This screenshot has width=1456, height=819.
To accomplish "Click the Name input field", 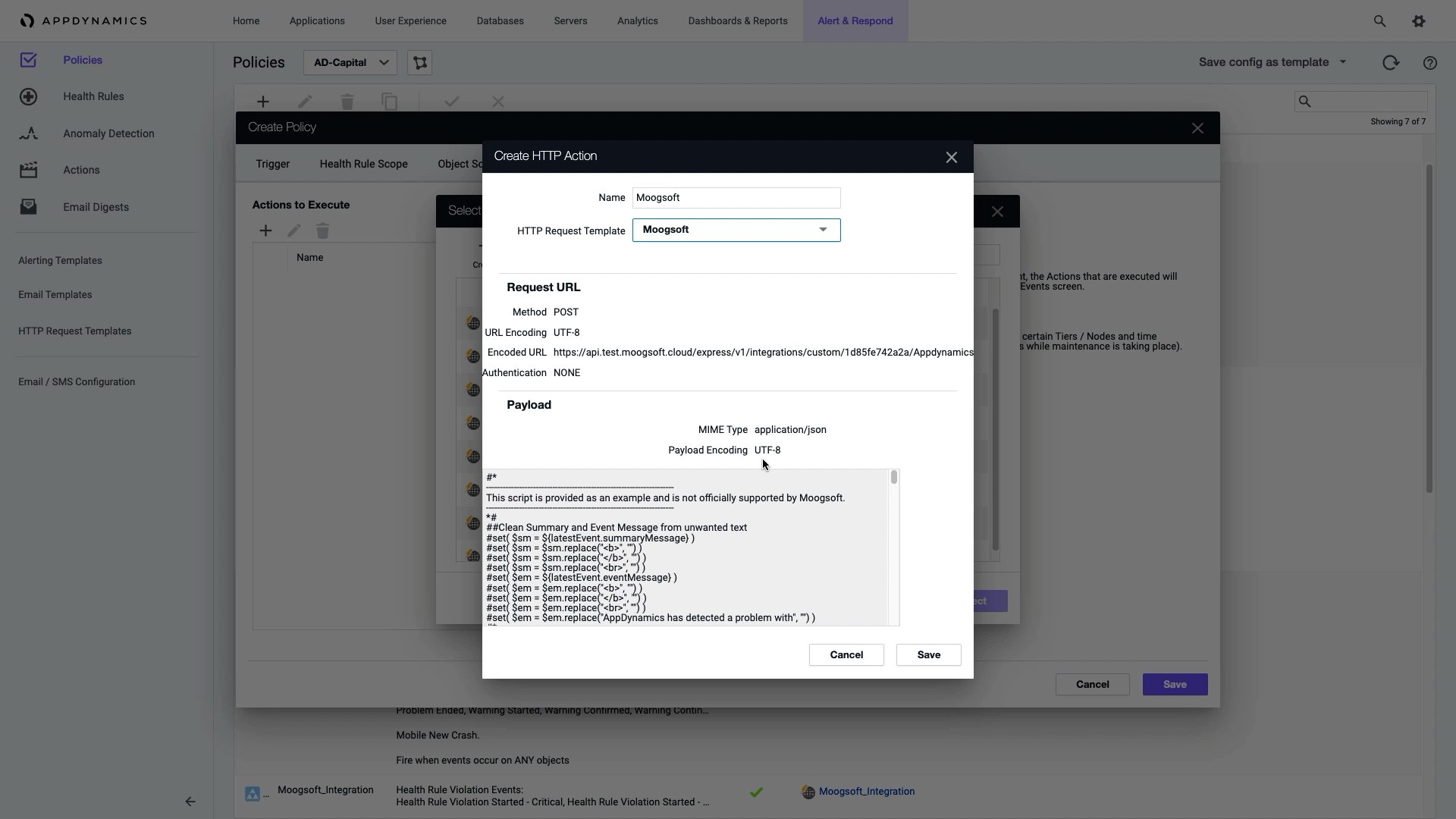I will tap(736, 198).
